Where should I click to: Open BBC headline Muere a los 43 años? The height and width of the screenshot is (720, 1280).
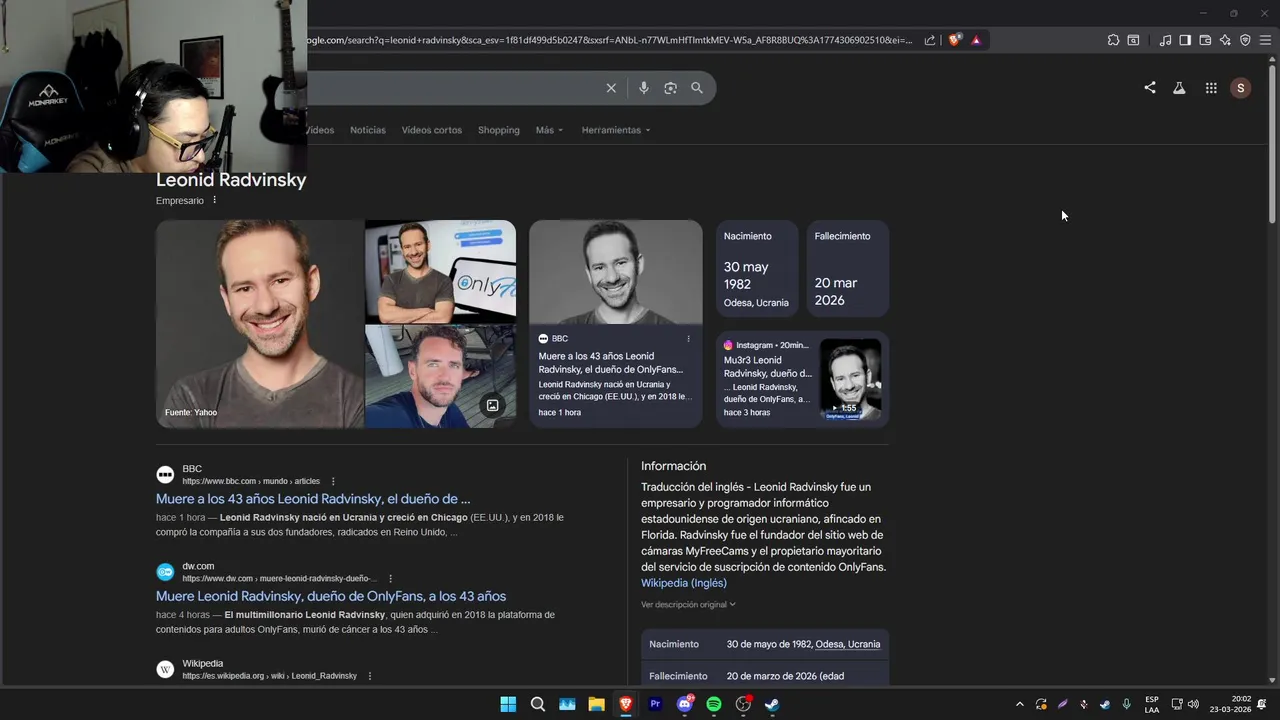point(313,498)
